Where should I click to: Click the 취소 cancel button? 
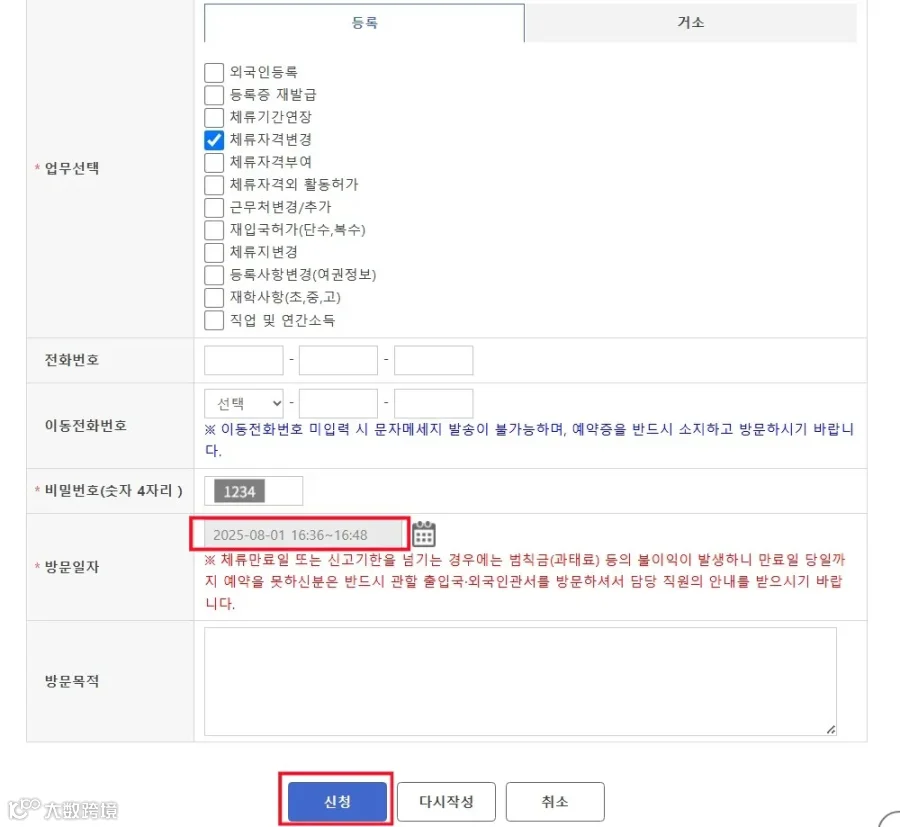[555, 801]
